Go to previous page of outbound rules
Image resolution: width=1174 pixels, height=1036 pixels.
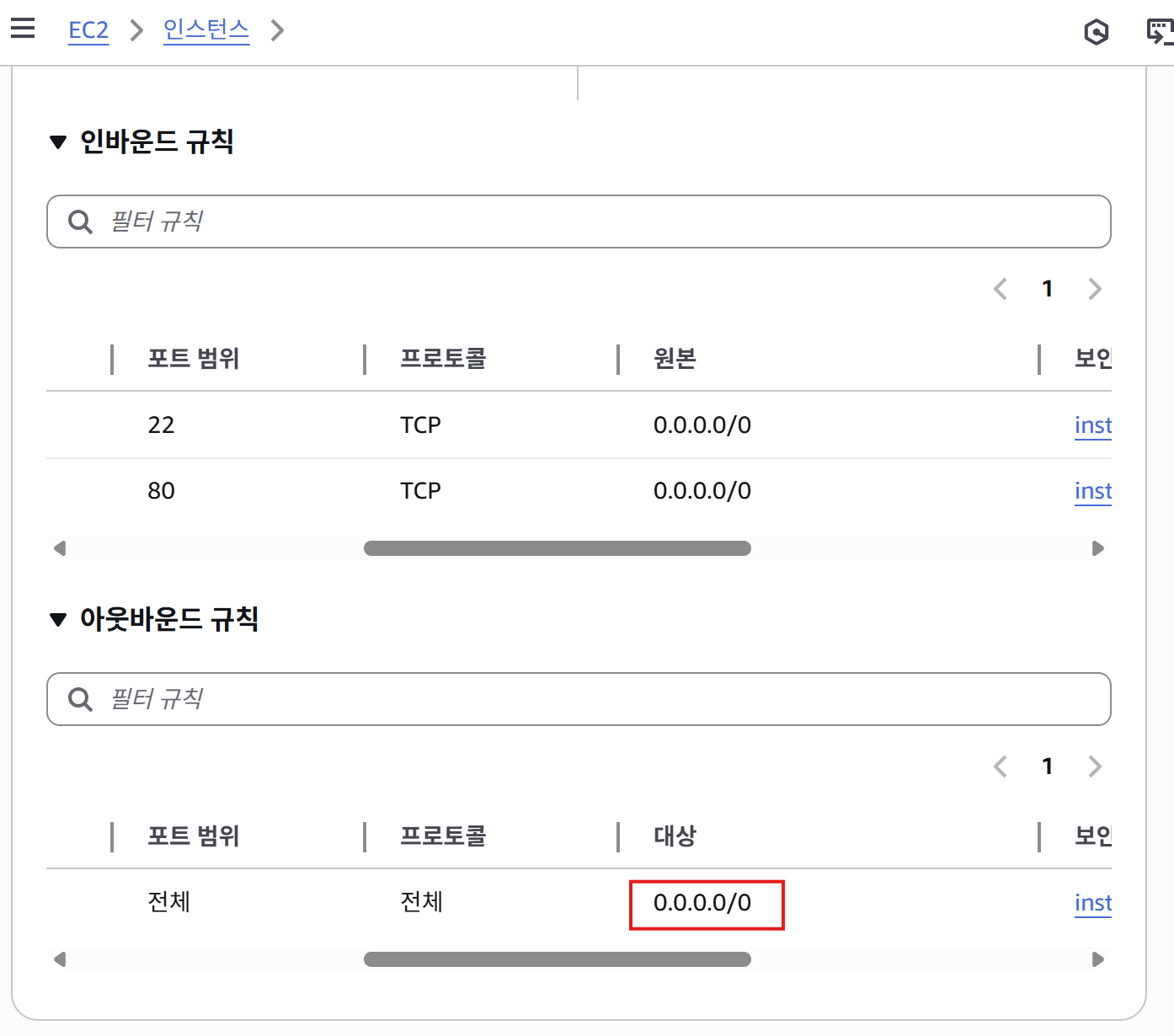pos(1001,766)
